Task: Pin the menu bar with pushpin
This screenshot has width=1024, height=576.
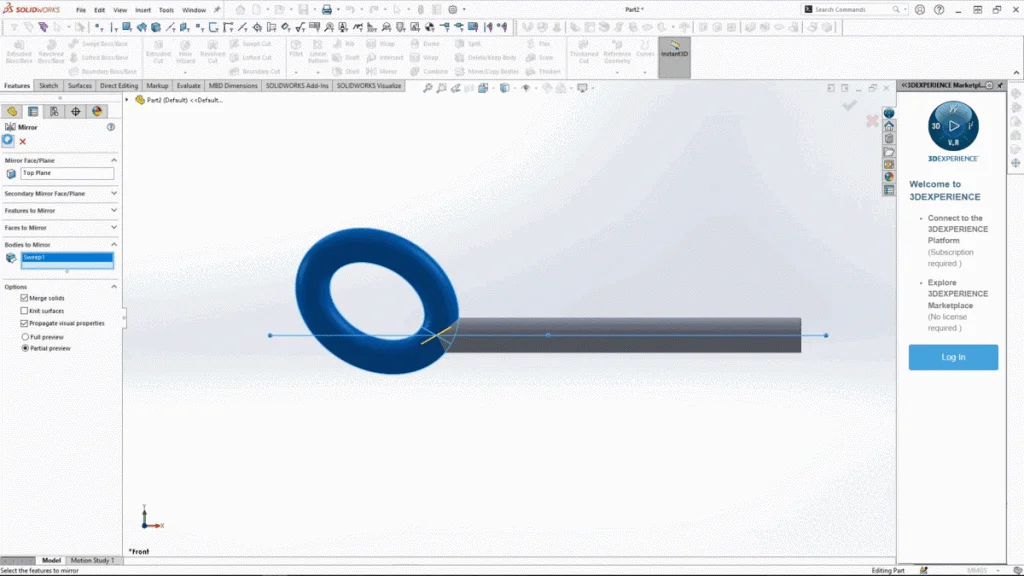Action: (x=217, y=10)
